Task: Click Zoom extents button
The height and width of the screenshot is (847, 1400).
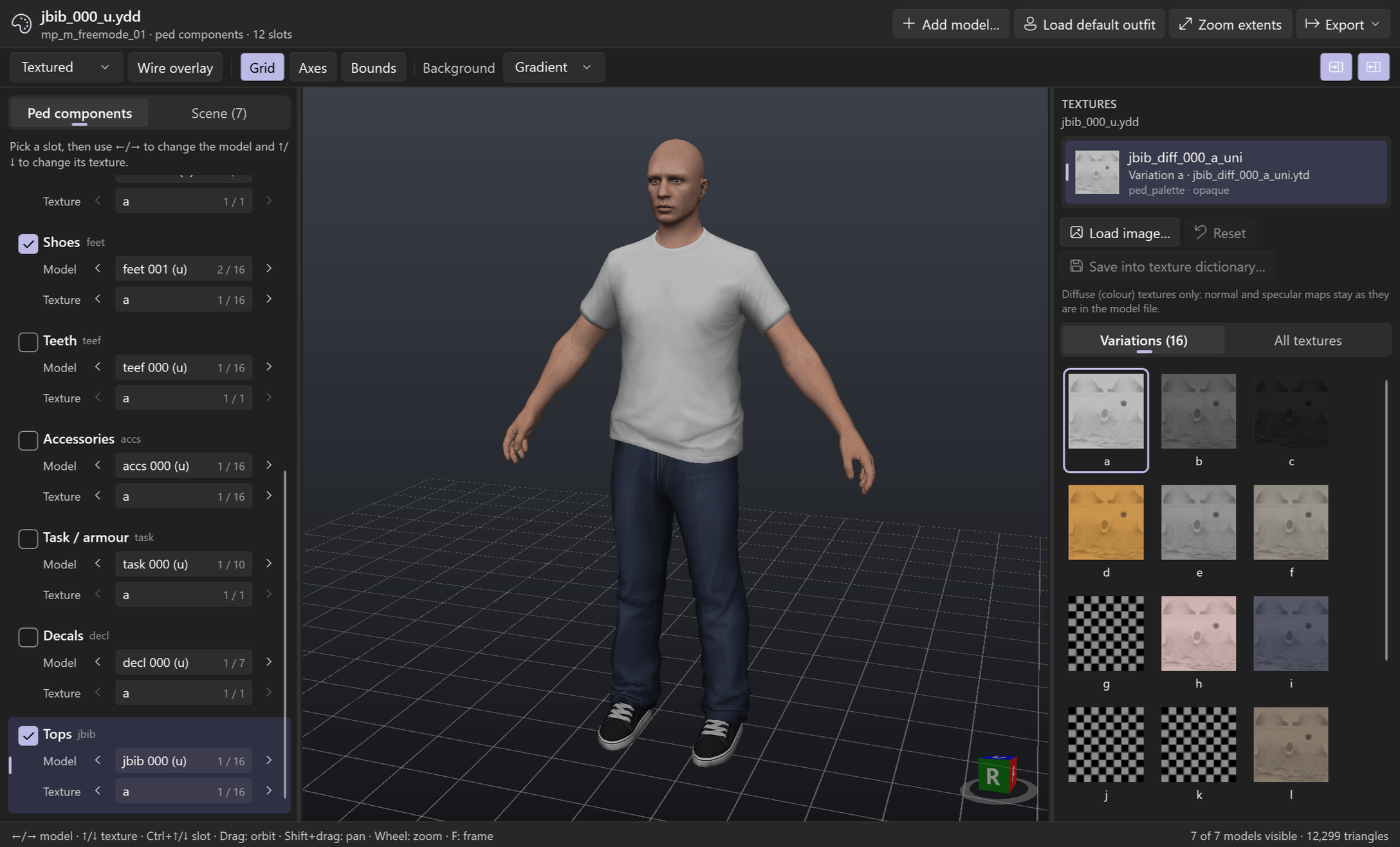Action: pos(1230,24)
